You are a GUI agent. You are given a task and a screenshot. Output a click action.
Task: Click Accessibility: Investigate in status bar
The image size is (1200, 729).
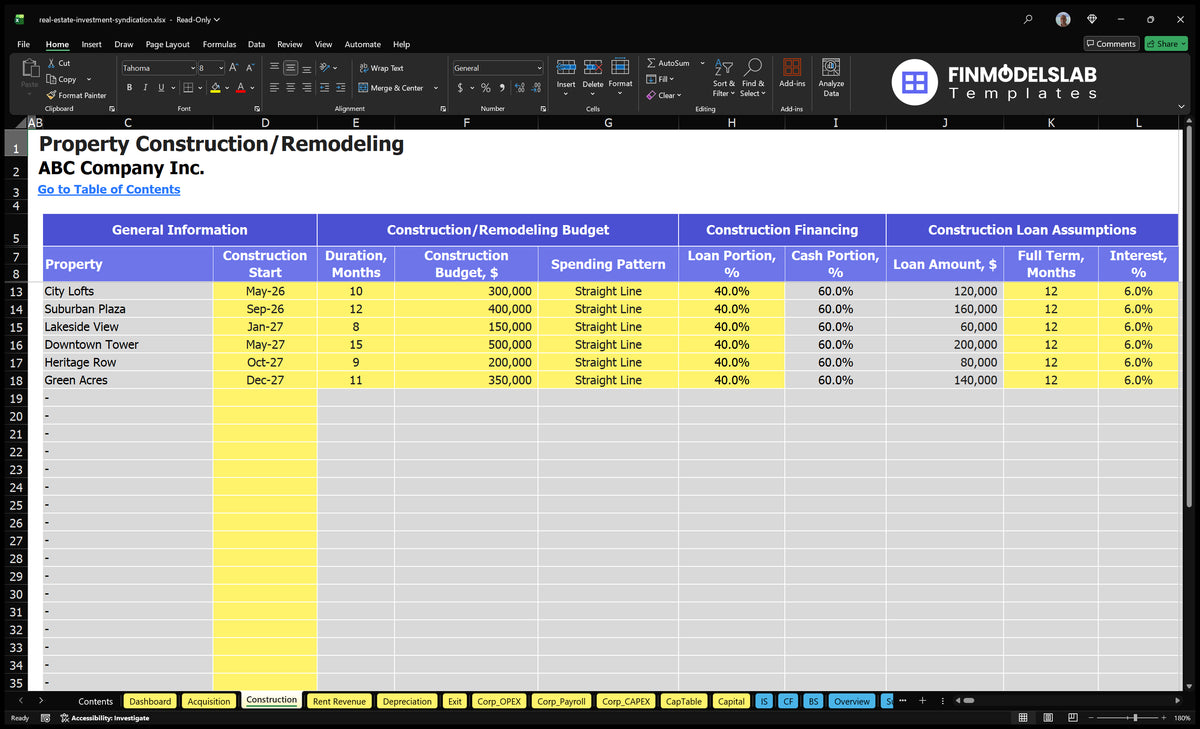(x=104, y=718)
